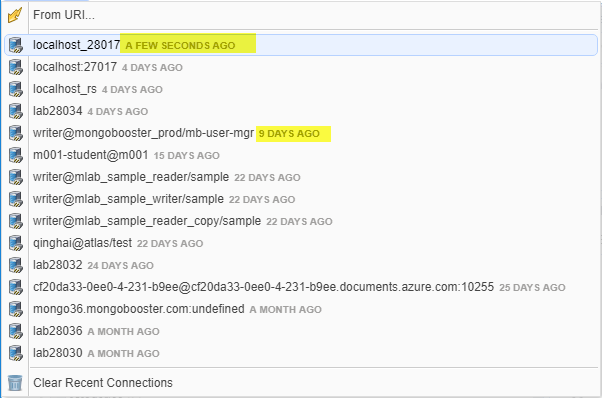Select localhost:27017 connection entry
Screen dimensions: 602x398
301,67
